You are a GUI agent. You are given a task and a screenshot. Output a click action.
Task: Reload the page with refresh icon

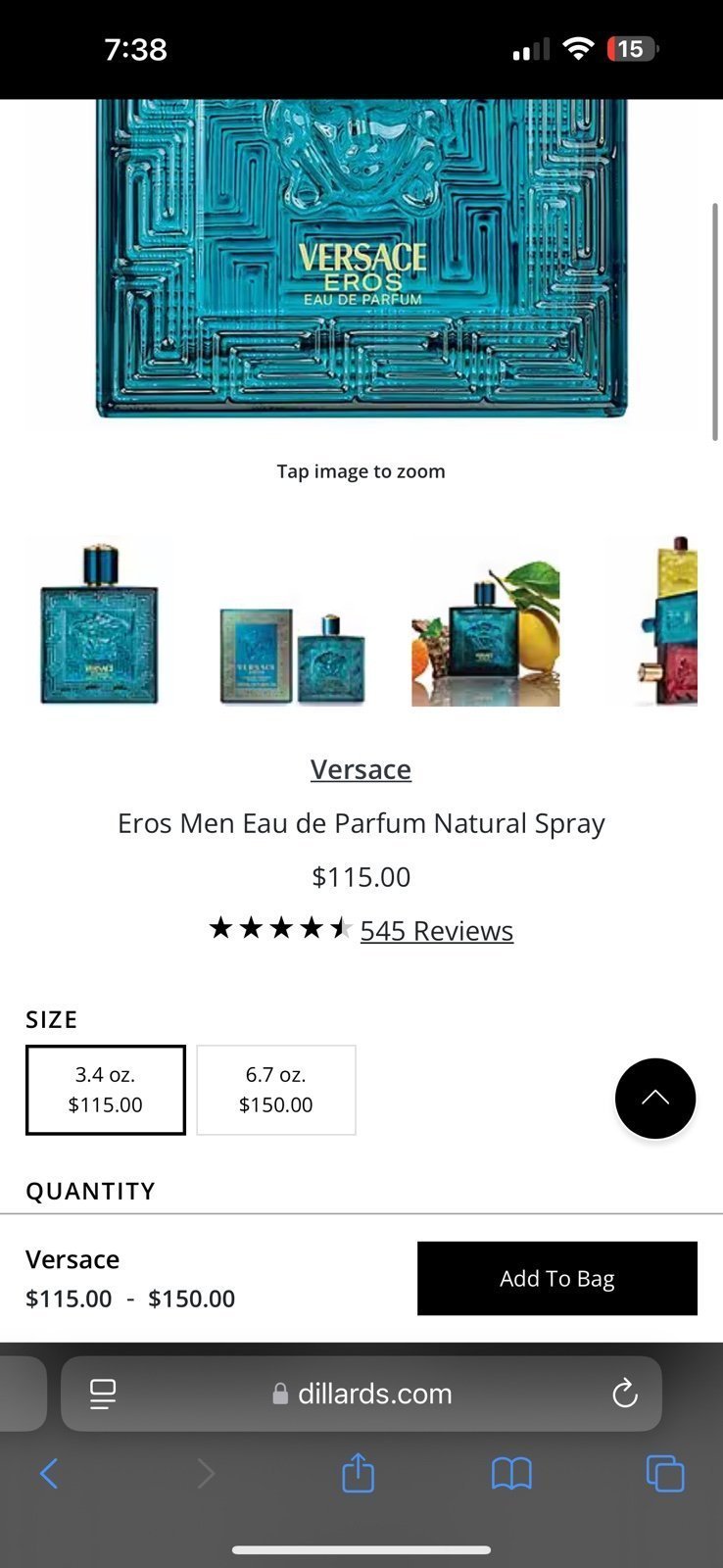[624, 1393]
